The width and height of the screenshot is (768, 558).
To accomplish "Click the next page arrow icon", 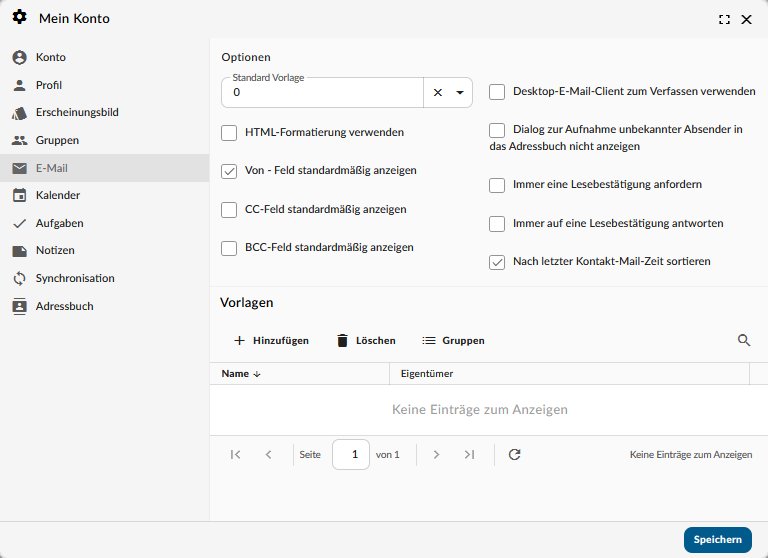I will coord(436,454).
